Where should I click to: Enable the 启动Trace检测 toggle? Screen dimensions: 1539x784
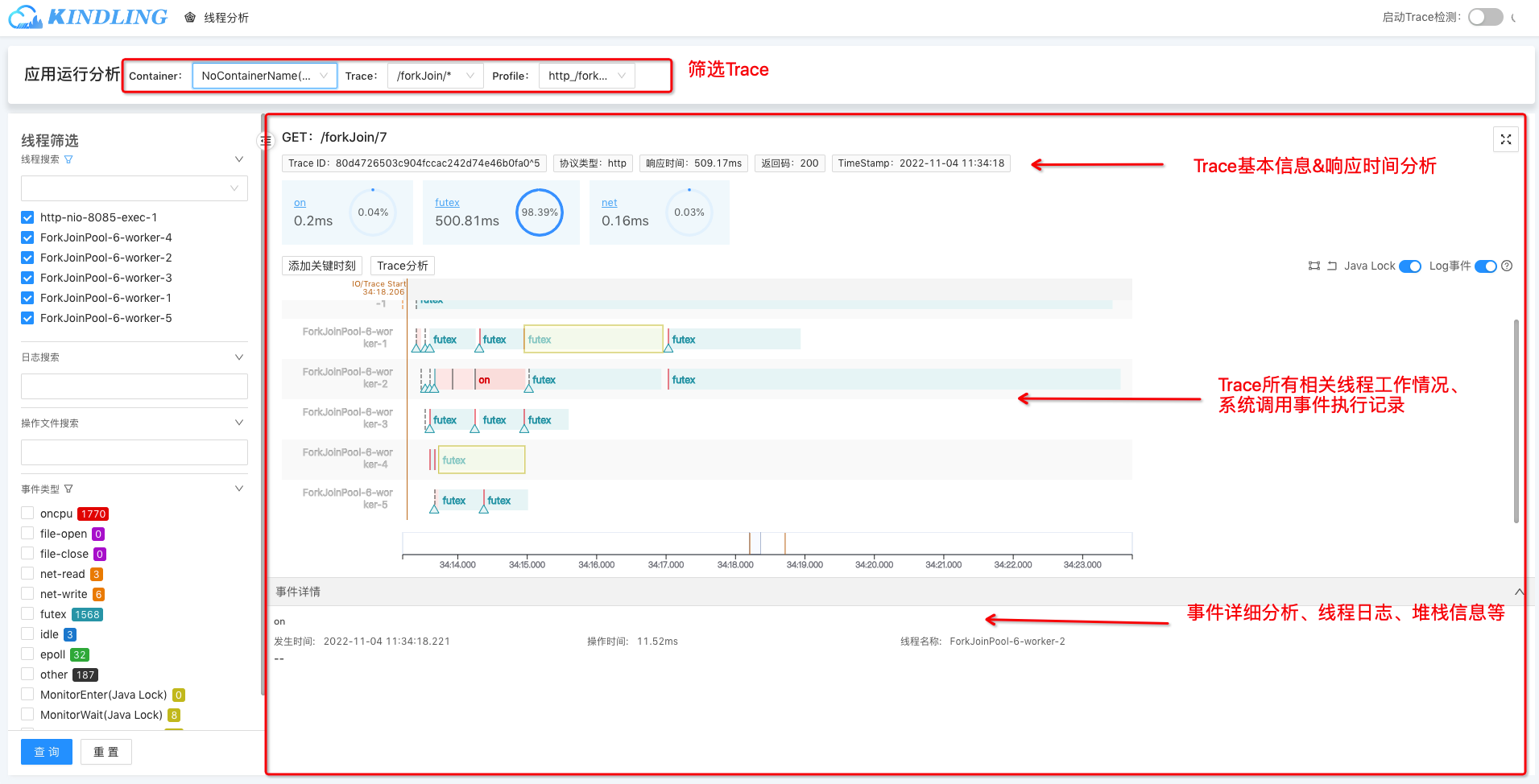1485,17
